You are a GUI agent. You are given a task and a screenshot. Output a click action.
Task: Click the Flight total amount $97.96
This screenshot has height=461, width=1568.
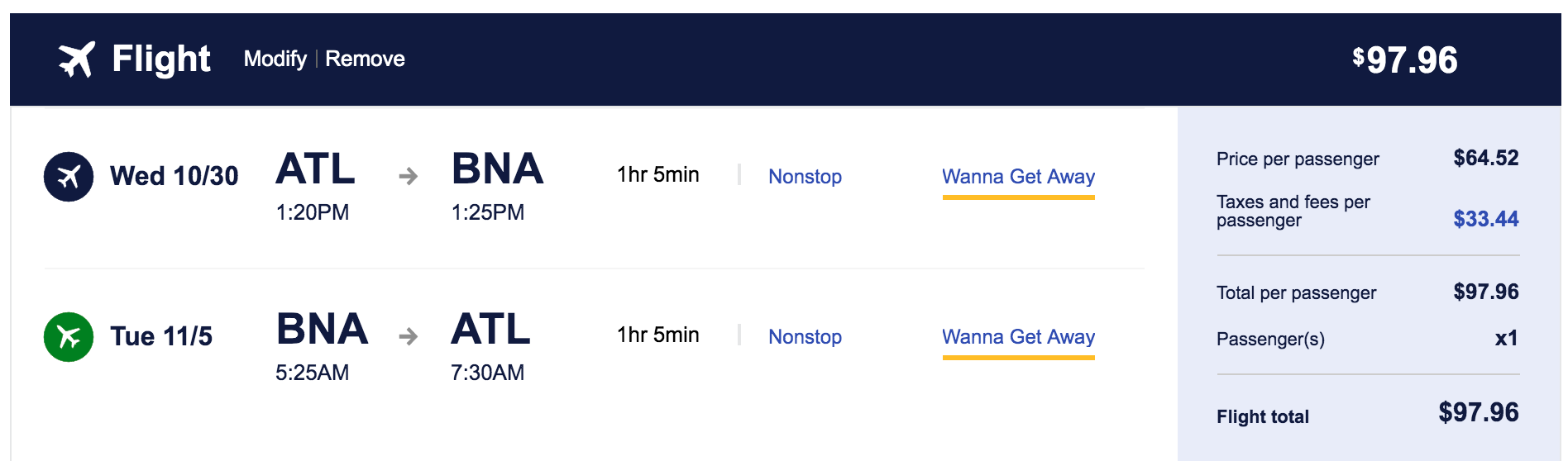click(x=1478, y=412)
